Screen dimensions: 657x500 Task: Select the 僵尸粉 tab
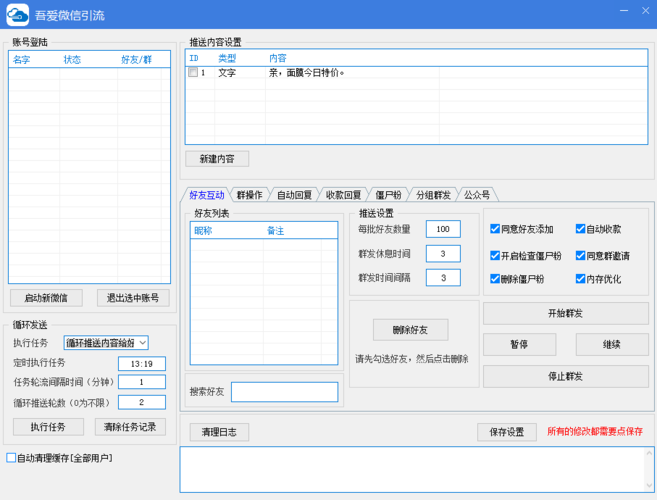click(388, 195)
